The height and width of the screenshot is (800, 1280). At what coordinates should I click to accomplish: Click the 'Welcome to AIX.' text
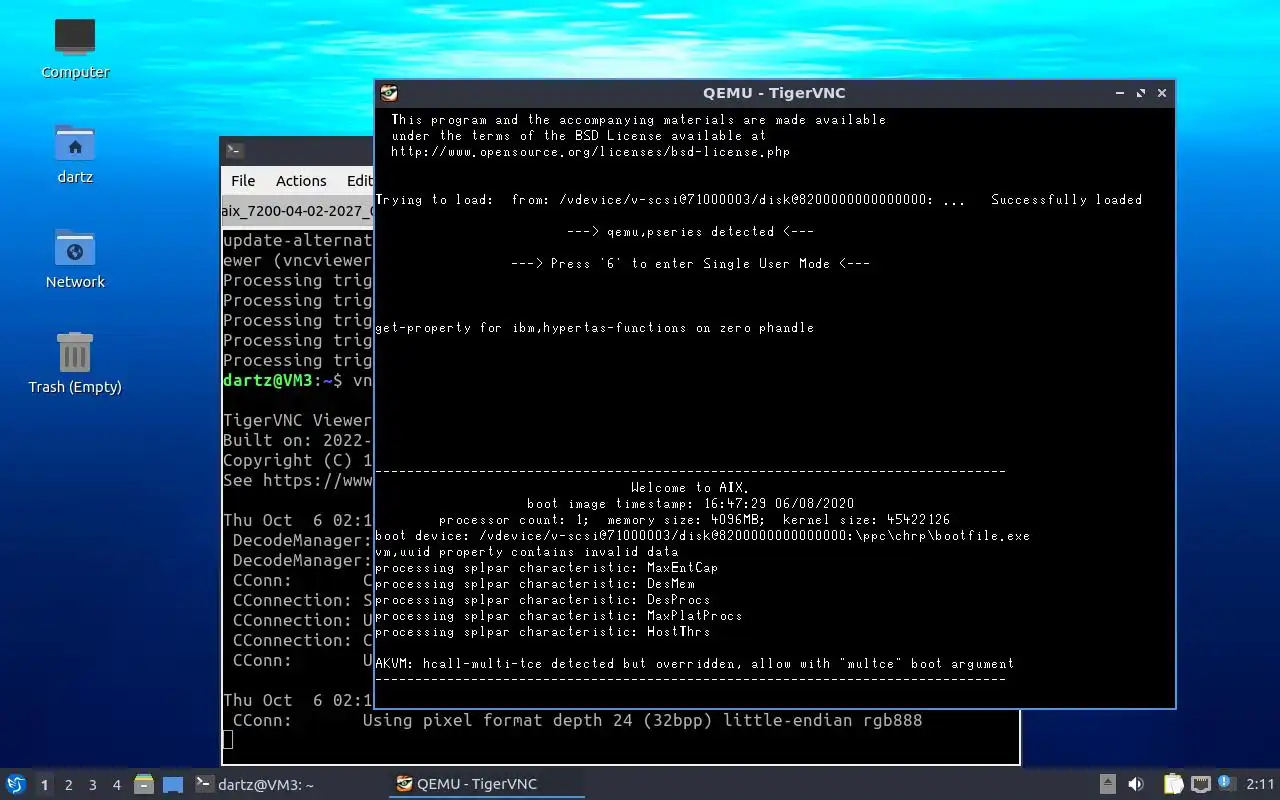(x=690, y=488)
